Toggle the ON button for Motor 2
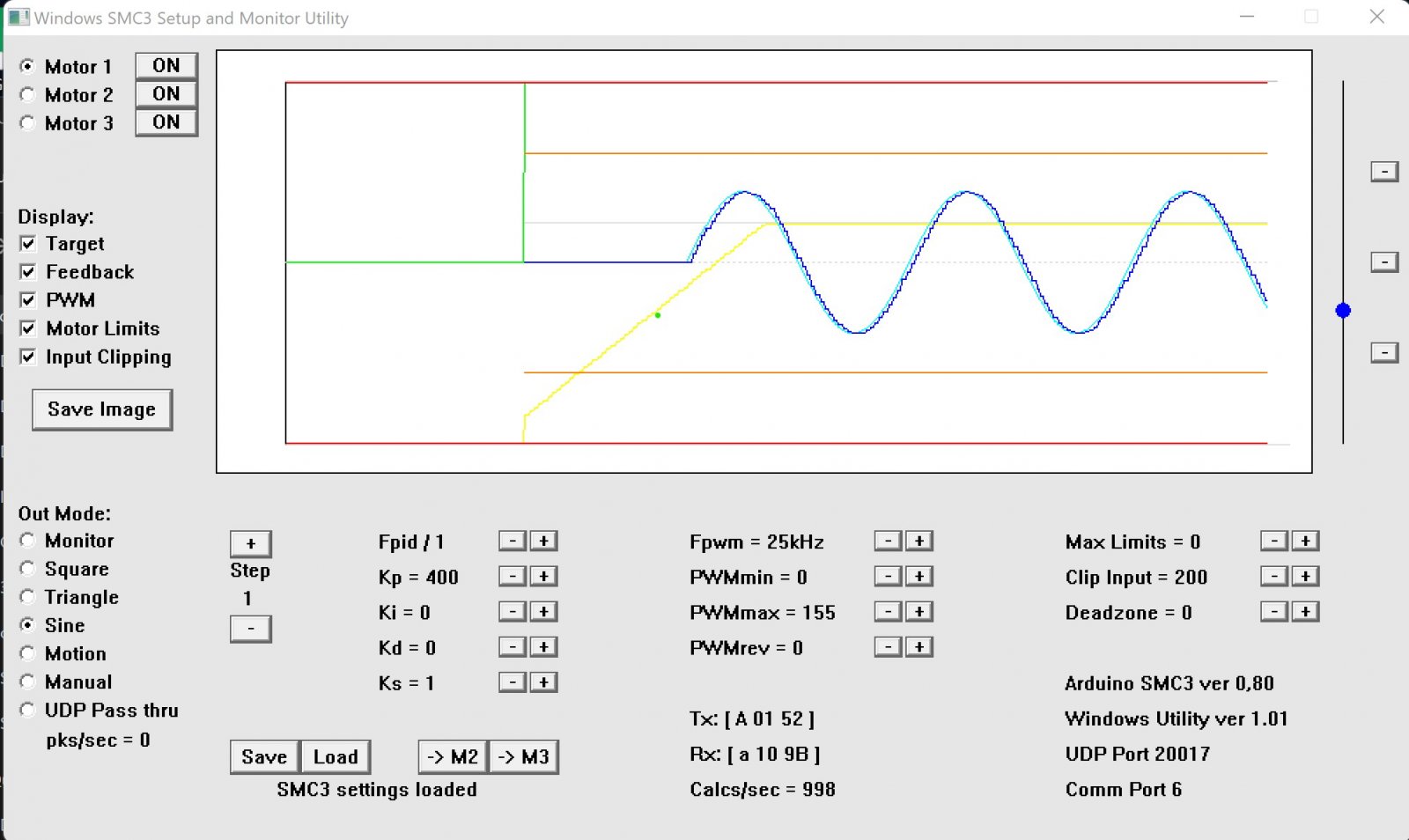 [166, 94]
